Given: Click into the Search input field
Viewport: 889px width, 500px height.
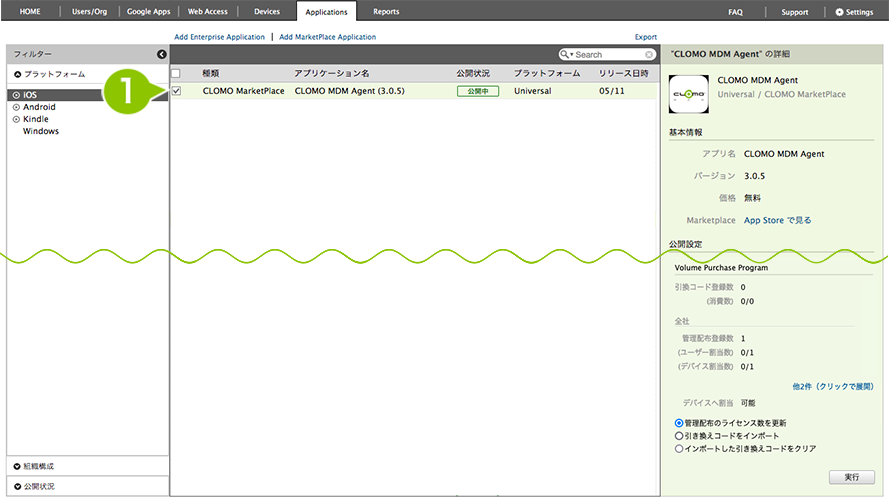Looking at the screenshot, I should click(609, 54).
